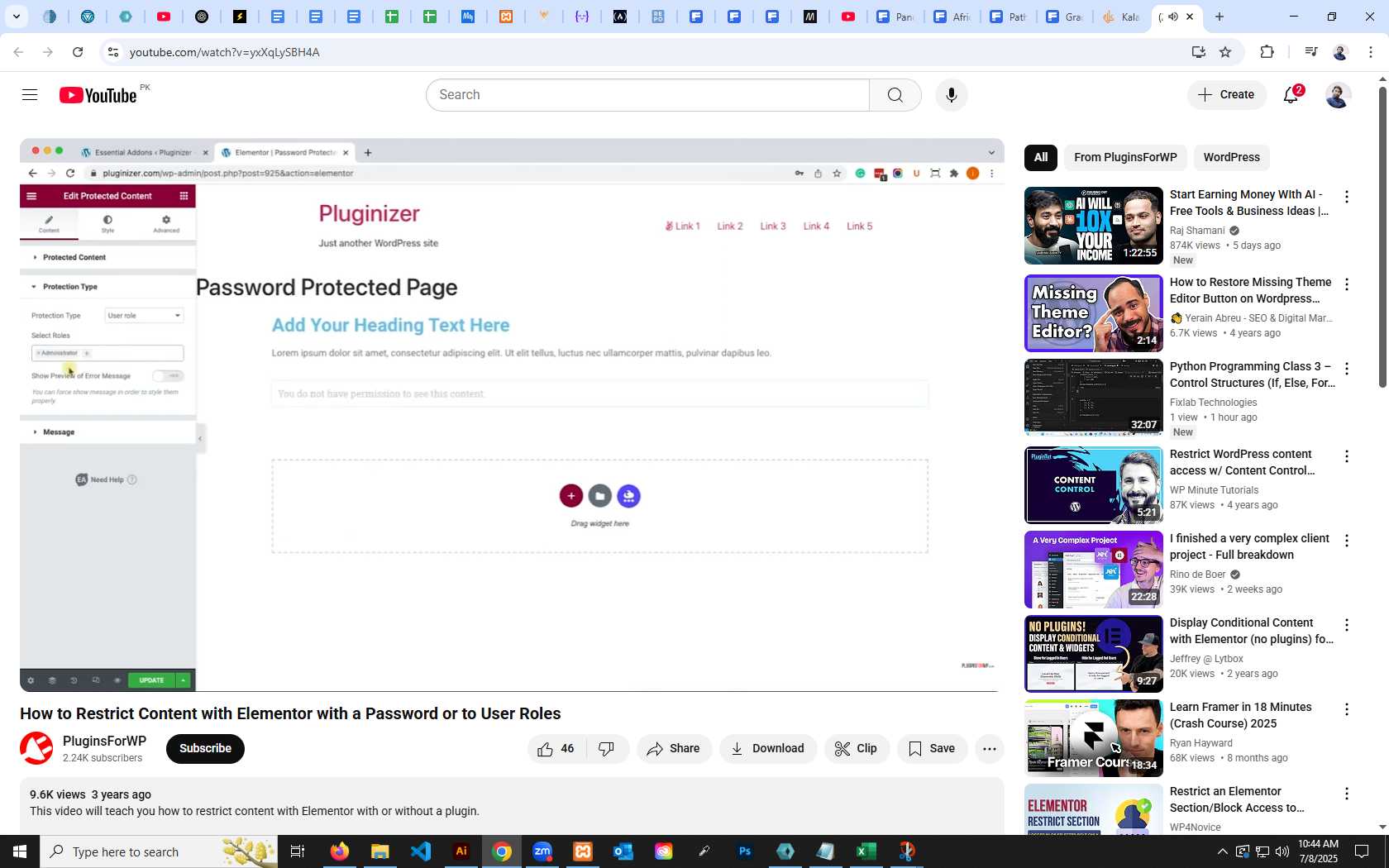The width and height of the screenshot is (1389, 868).
Task: Show hidden system tray icons
Action: [1222, 851]
